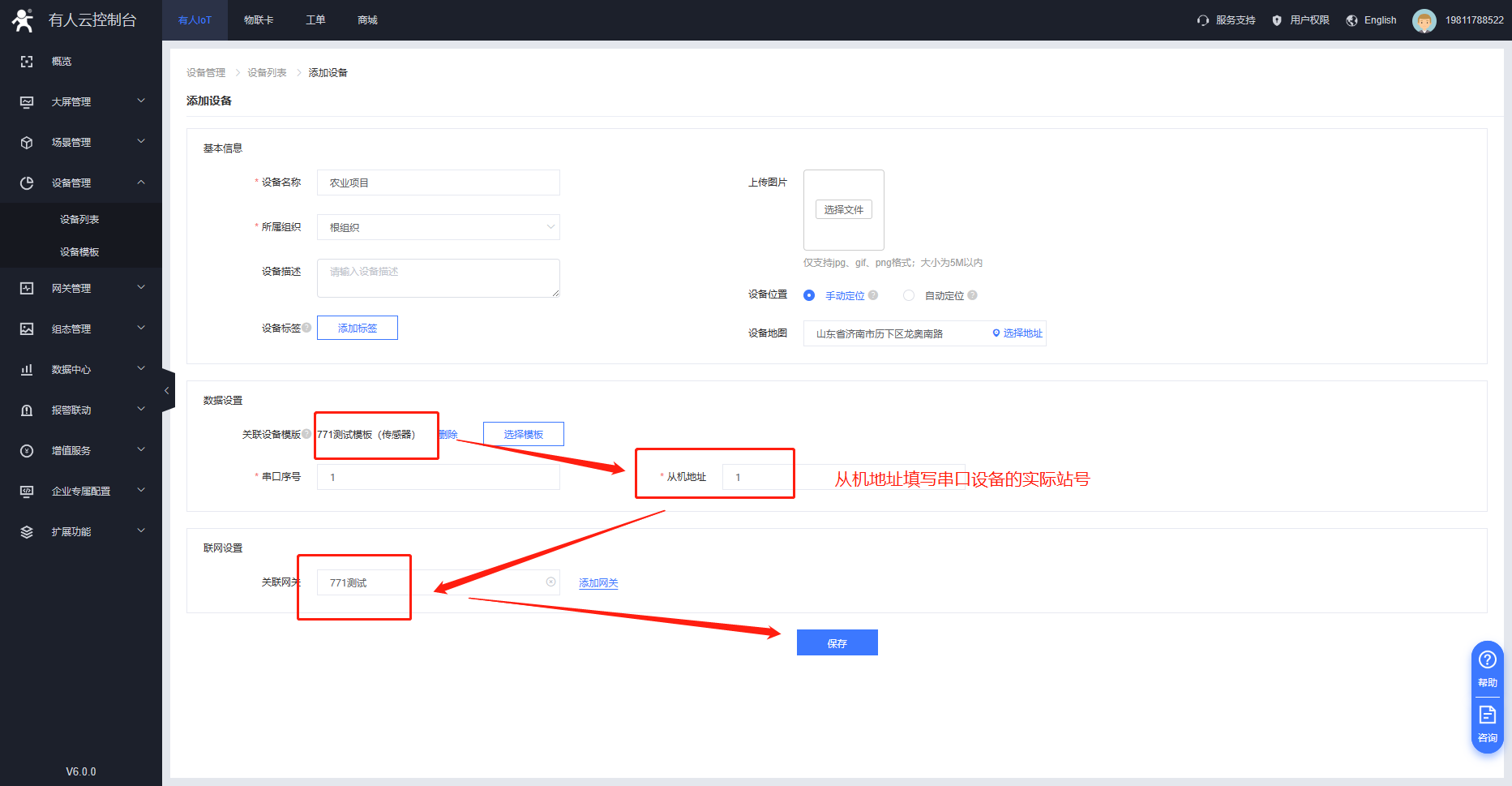1512x786 pixels.
Task: Clear the 关联网关 field using the x icon
Action: (550, 582)
